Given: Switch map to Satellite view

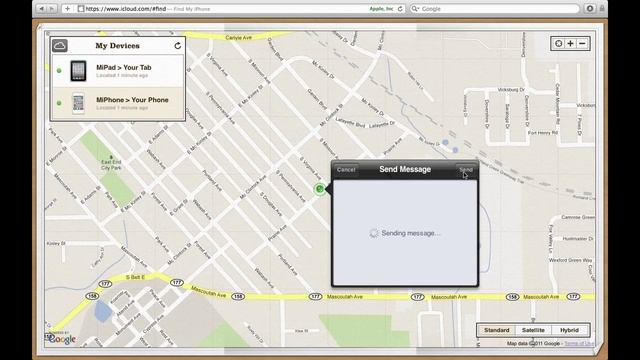Looking at the screenshot, I should click(533, 330).
